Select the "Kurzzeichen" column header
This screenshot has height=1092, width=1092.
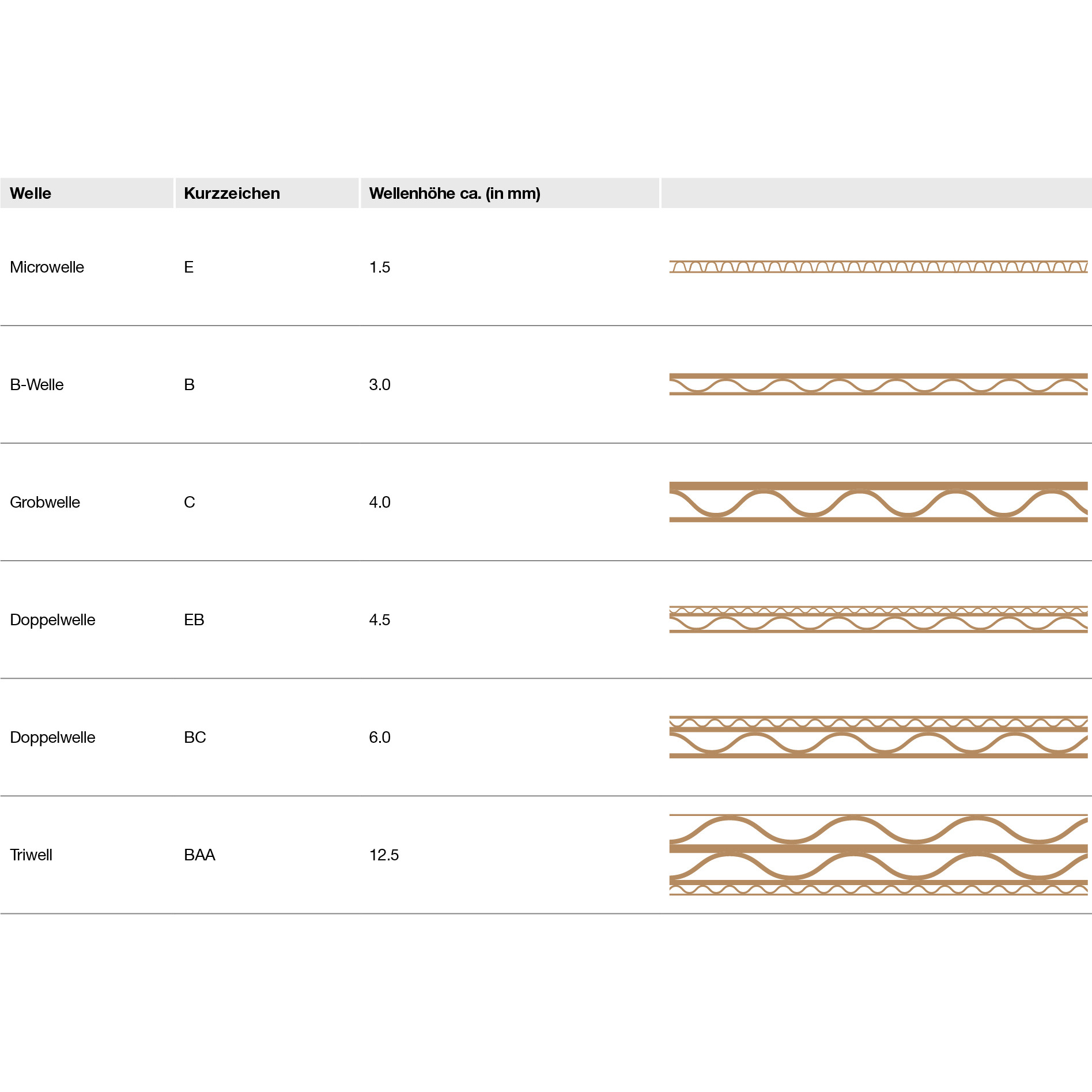coord(232,194)
